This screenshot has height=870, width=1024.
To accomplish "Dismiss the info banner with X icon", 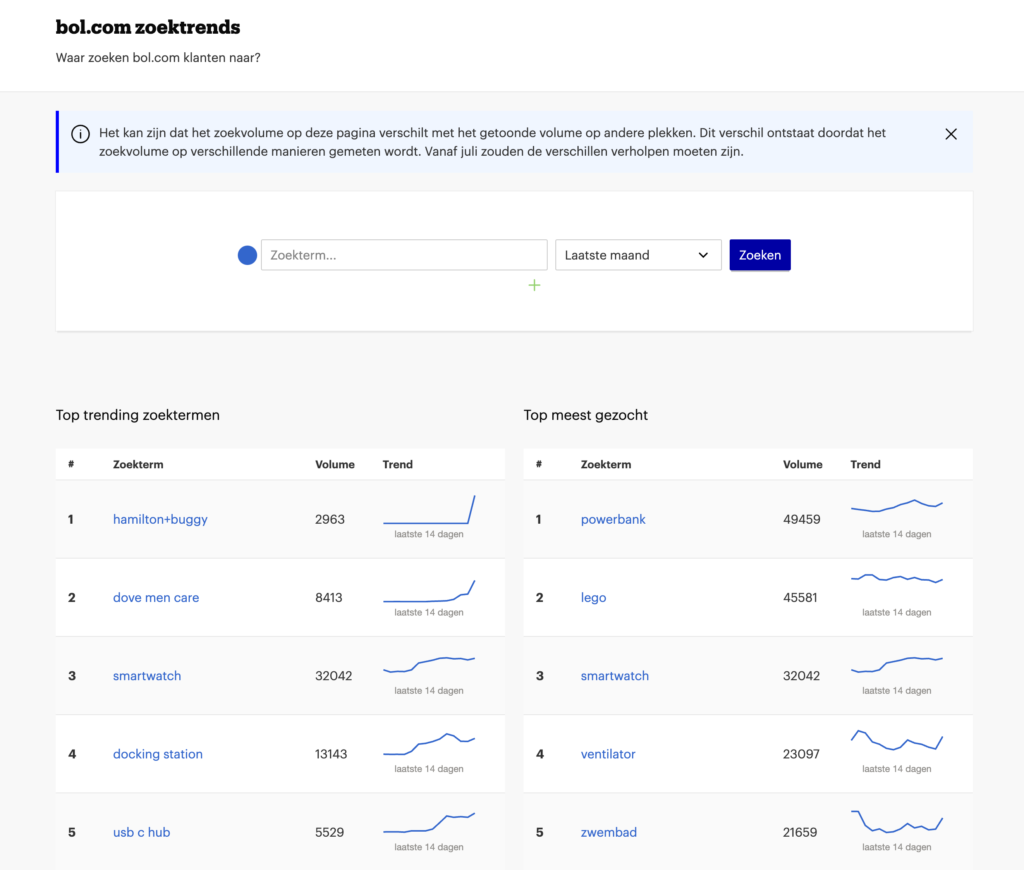I will 950,134.
